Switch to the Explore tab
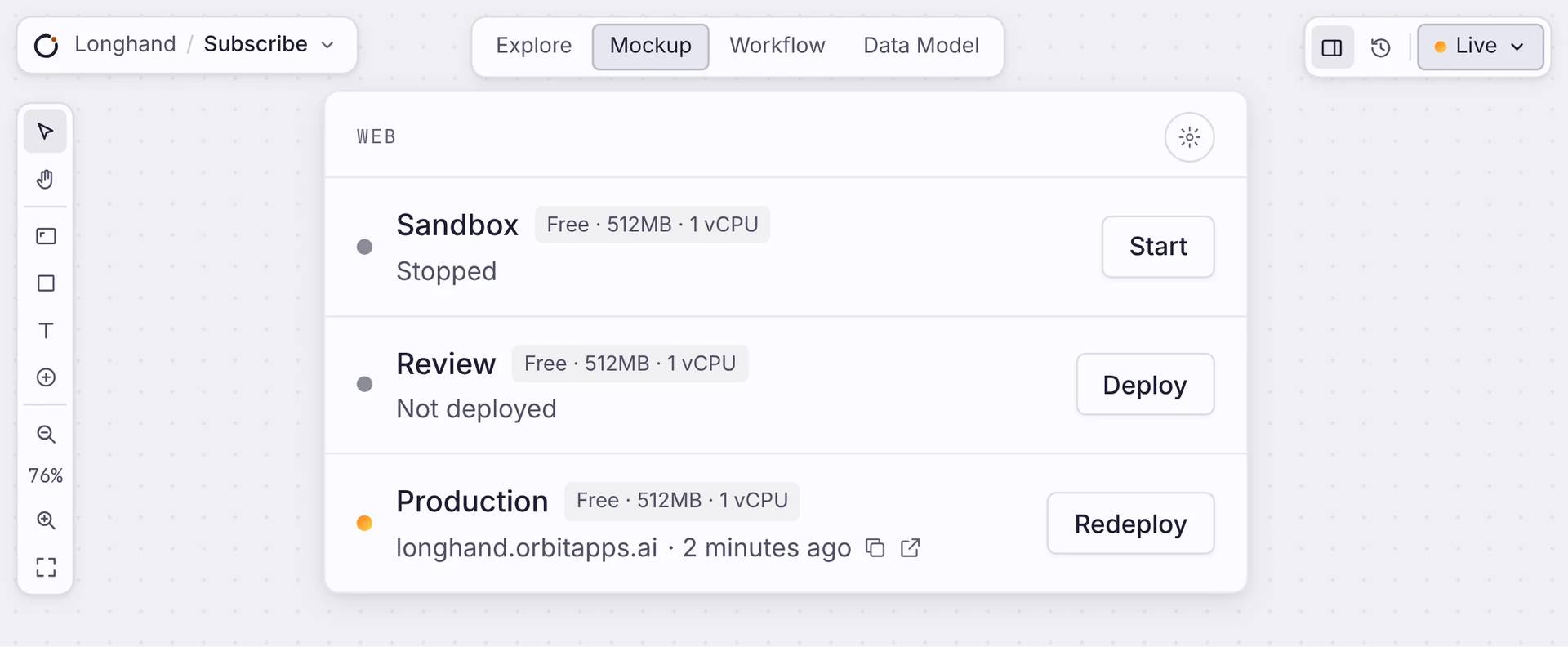 (x=534, y=46)
